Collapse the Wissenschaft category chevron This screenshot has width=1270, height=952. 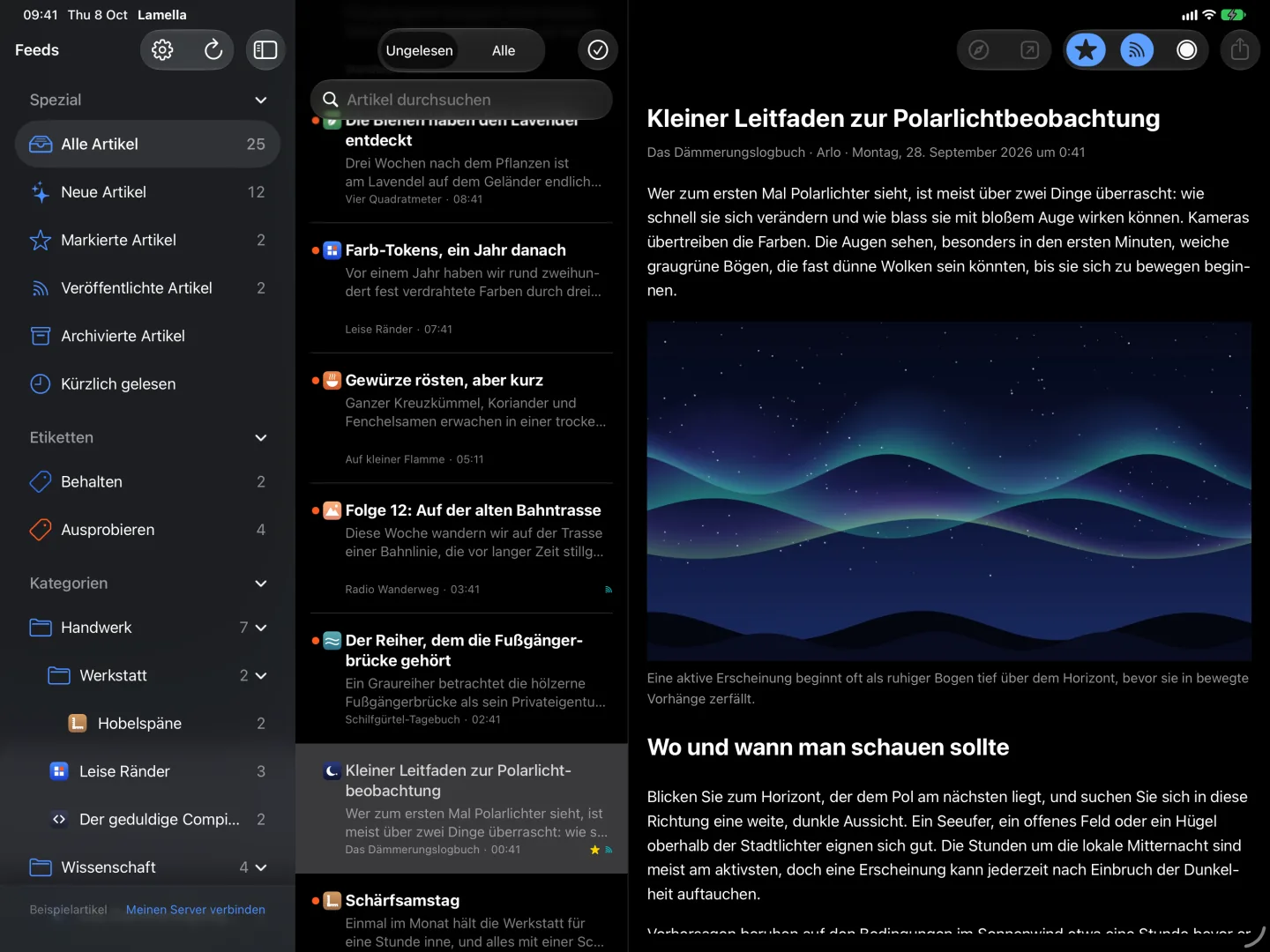(x=261, y=868)
